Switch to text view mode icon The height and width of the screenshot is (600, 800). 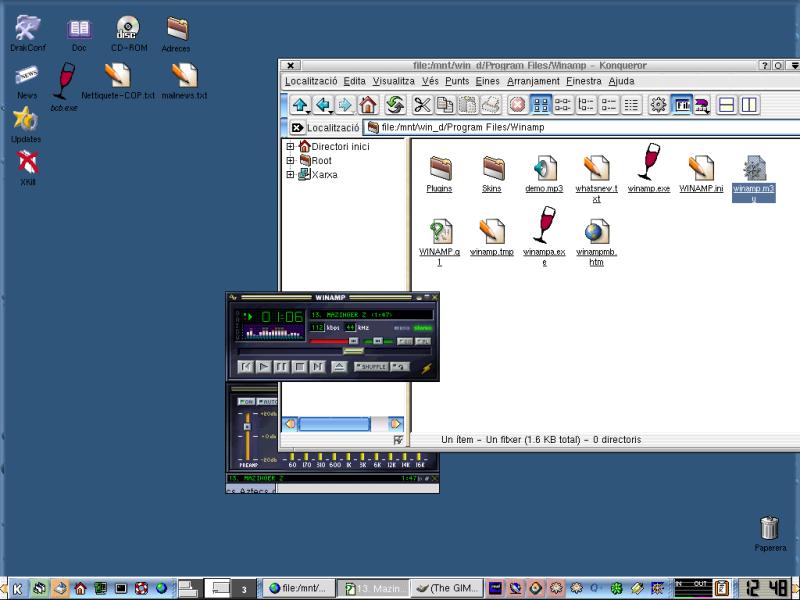click(631, 105)
